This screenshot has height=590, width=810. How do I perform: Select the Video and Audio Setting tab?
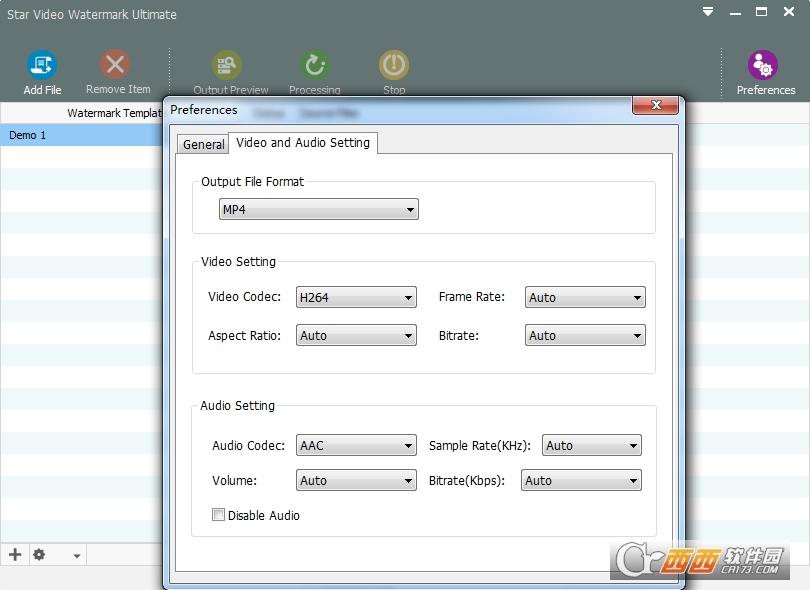[x=303, y=143]
